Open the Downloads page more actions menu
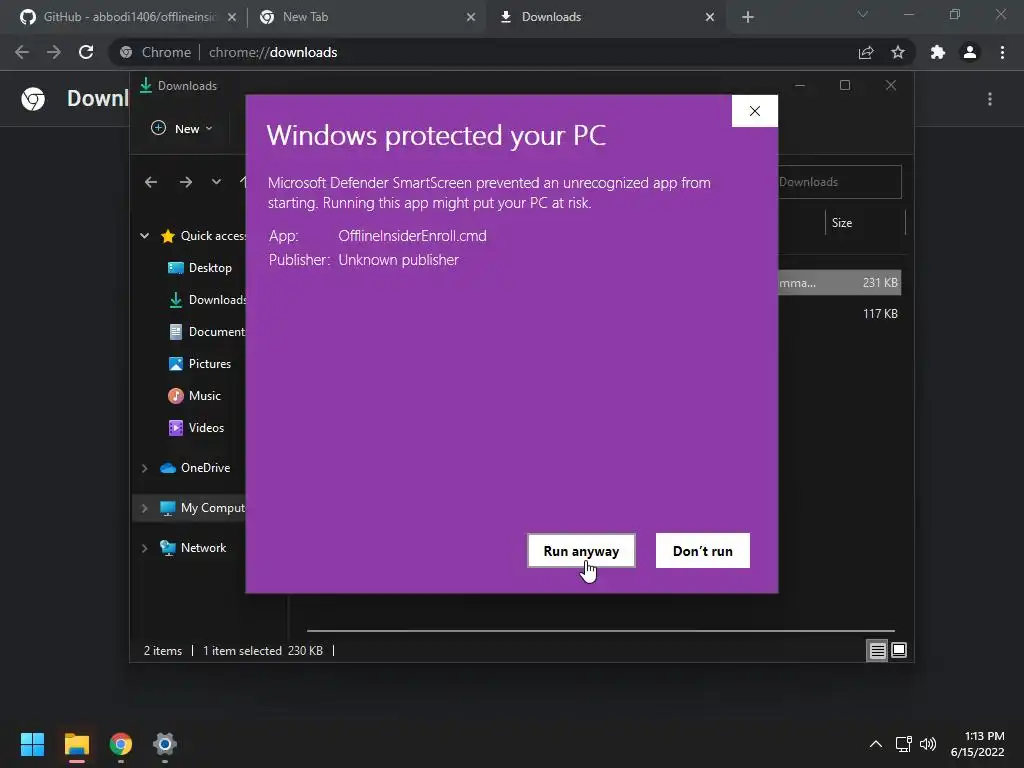Image resolution: width=1024 pixels, height=768 pixels. 990,99
